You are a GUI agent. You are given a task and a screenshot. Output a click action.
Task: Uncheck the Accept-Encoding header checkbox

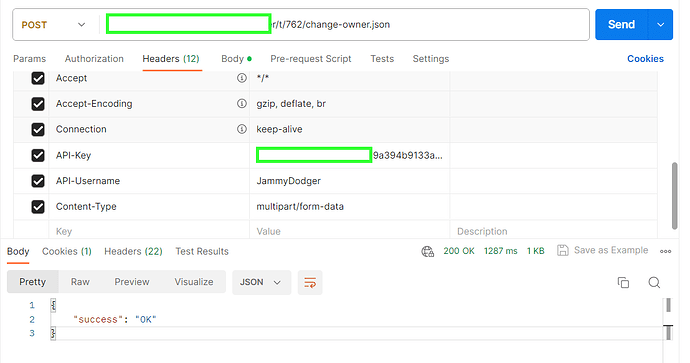coord(38,104)
